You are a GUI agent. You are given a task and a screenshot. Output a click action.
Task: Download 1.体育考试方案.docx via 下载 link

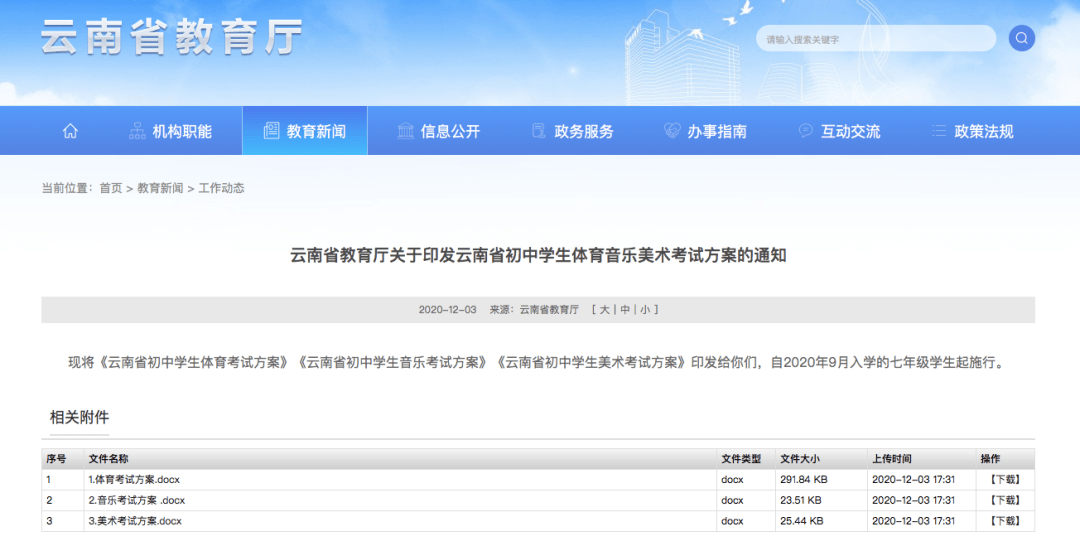pos(1004,479)
